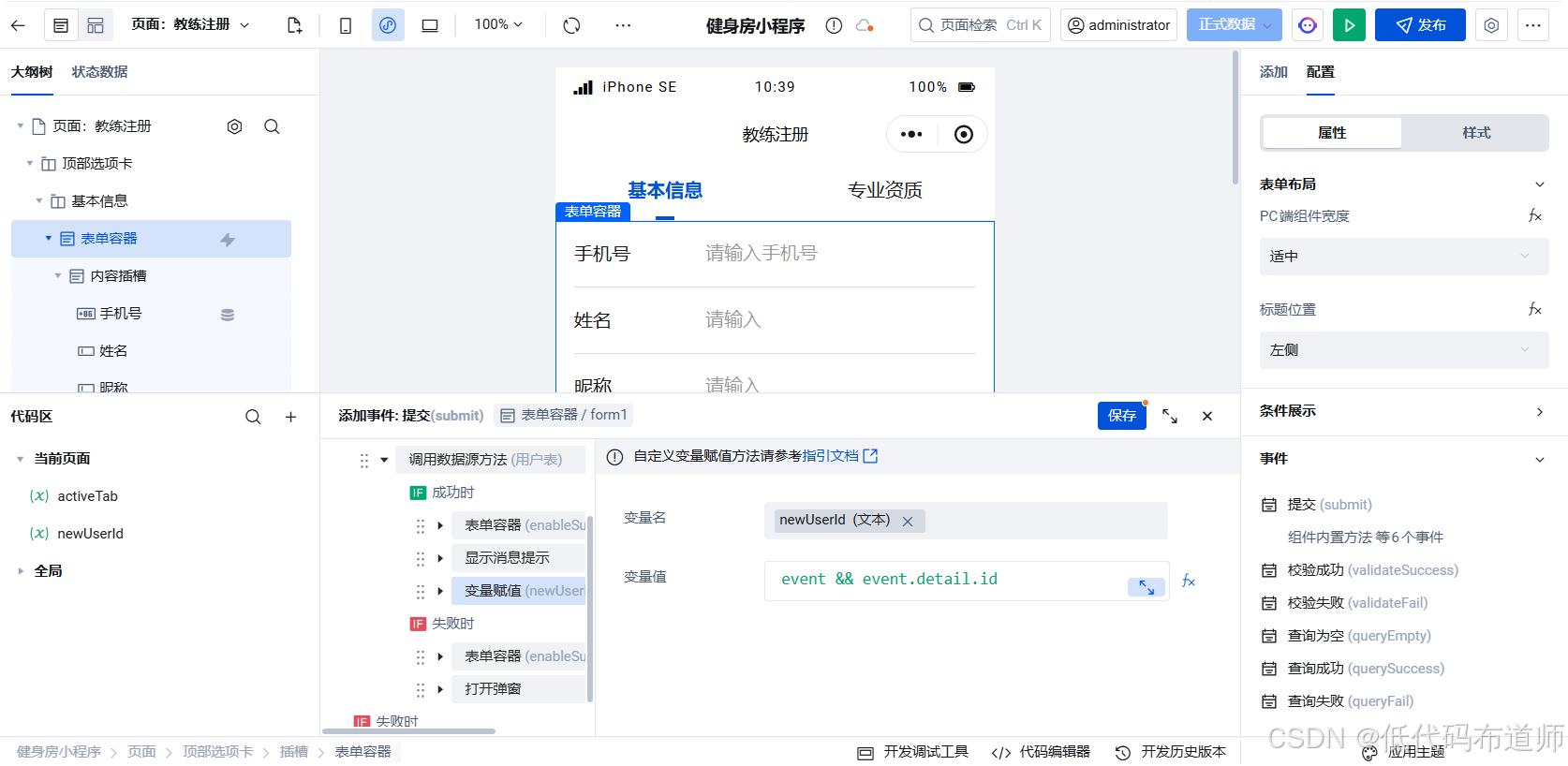The height and width of the screenshot is (766, 1568).
Task: Open the far-right more menu
Action: (1532, 25)
